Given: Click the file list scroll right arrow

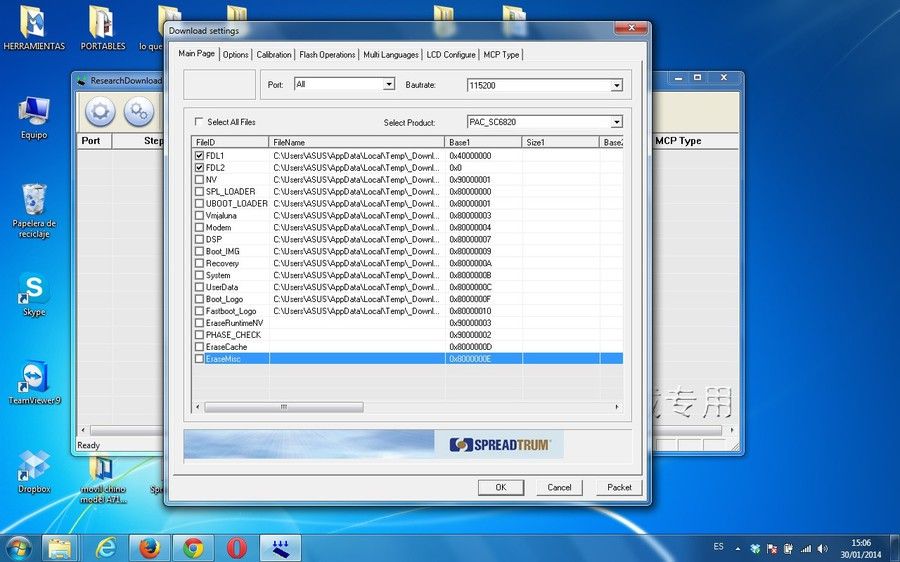Looking at the screenshot, I should point(617,407).
